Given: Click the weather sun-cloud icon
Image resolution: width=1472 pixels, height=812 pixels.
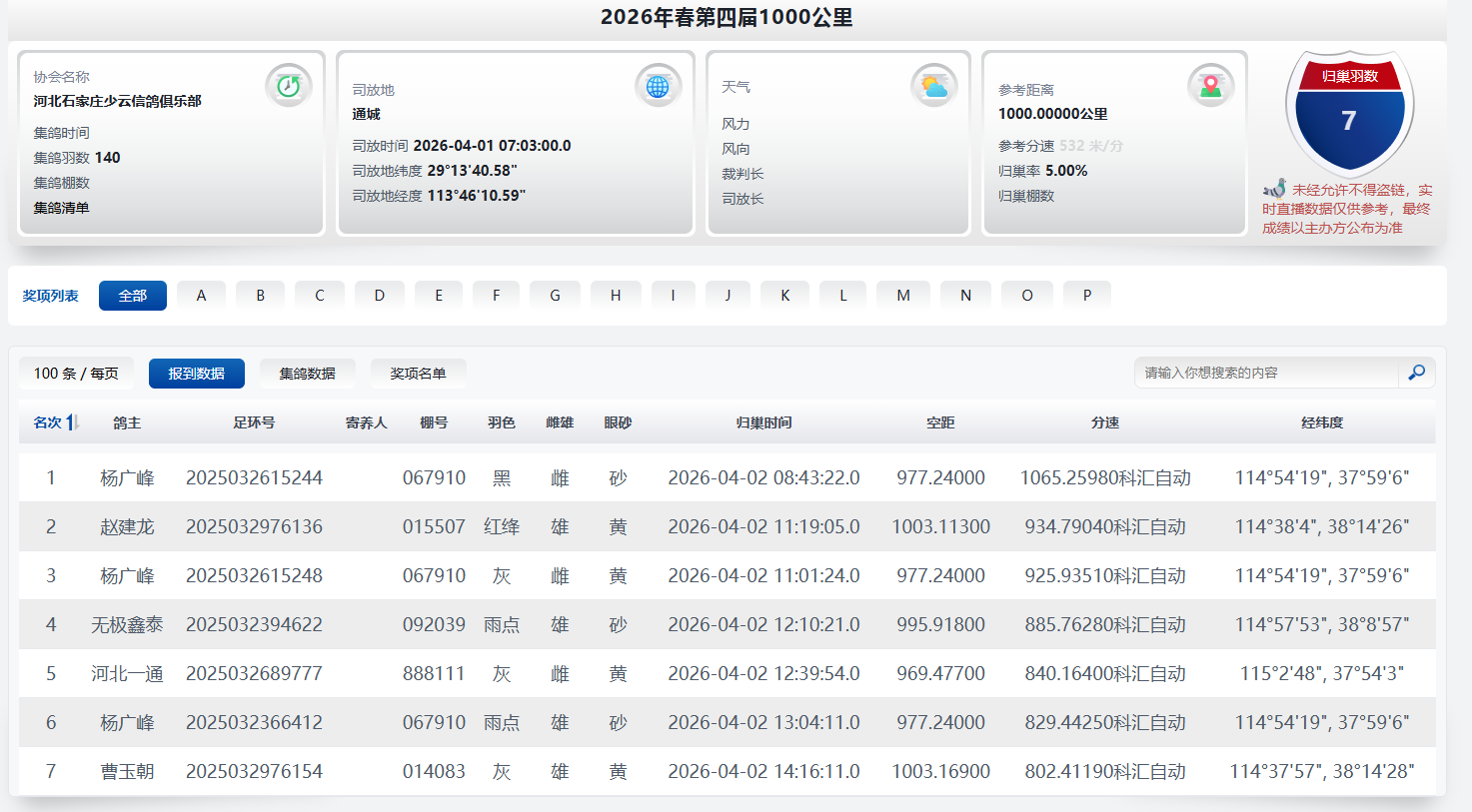Looking at the screenshot, I should click(934, 87).
